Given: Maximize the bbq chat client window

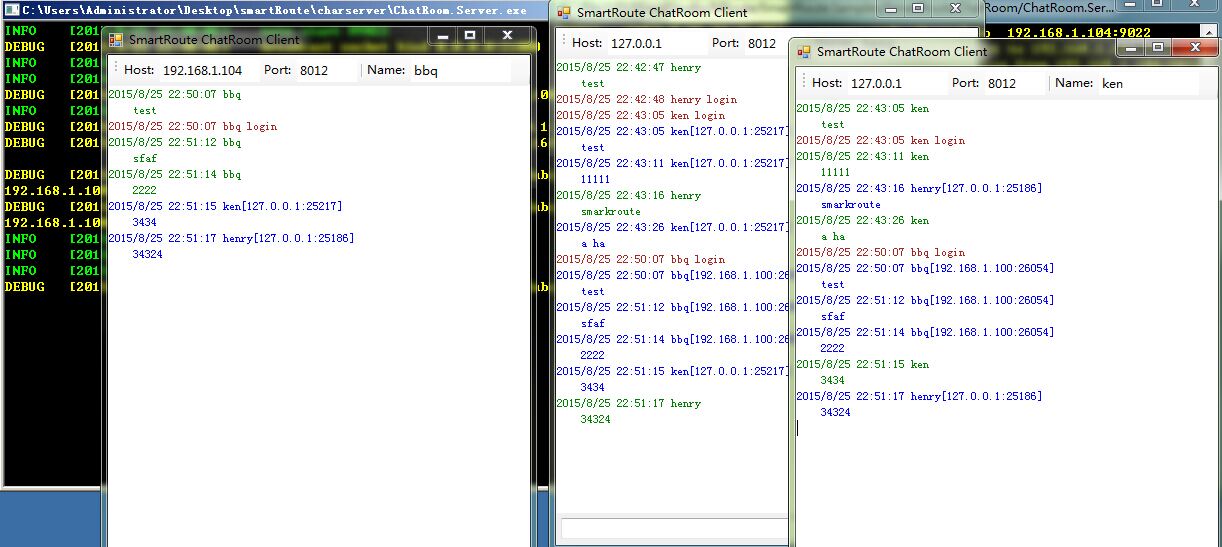Looking at the screenshot, I should pos(470,35).
